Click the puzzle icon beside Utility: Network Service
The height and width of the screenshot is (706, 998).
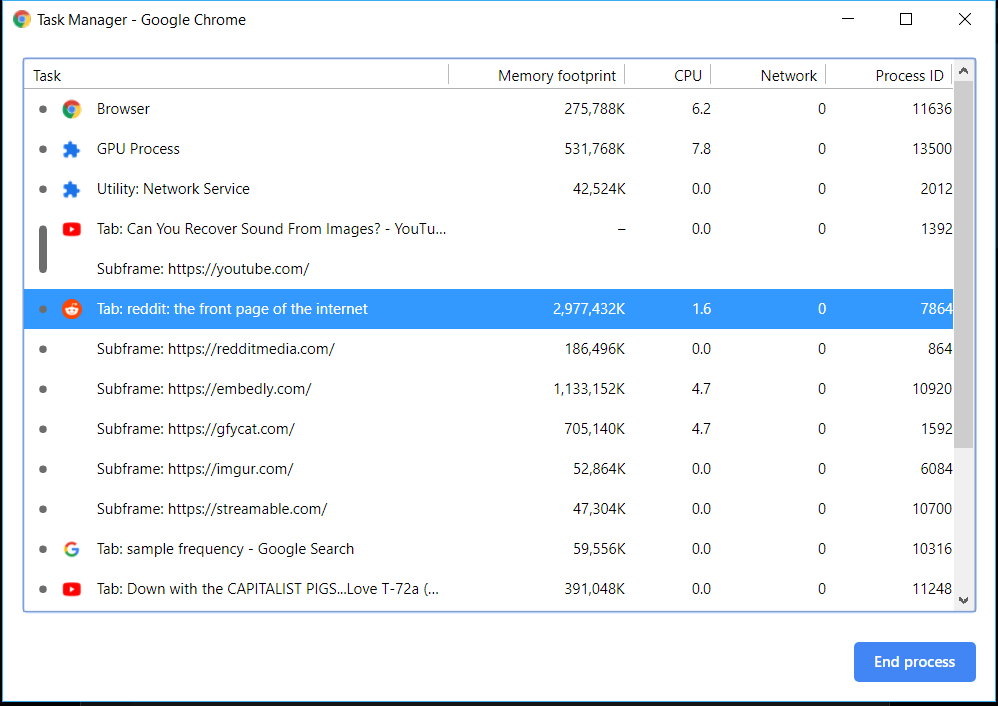[x=71, y=189]
